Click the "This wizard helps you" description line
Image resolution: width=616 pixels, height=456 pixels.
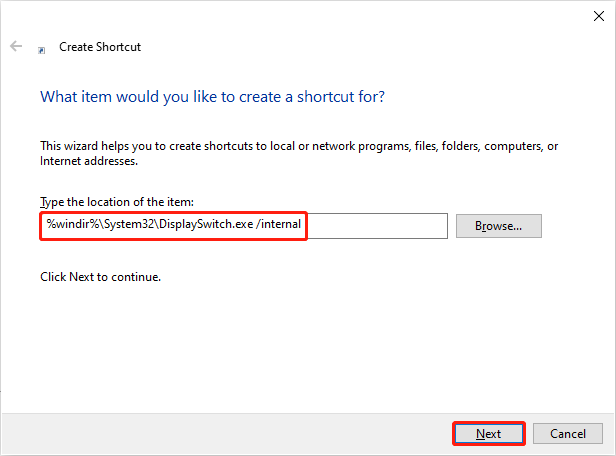click(298, 146)
